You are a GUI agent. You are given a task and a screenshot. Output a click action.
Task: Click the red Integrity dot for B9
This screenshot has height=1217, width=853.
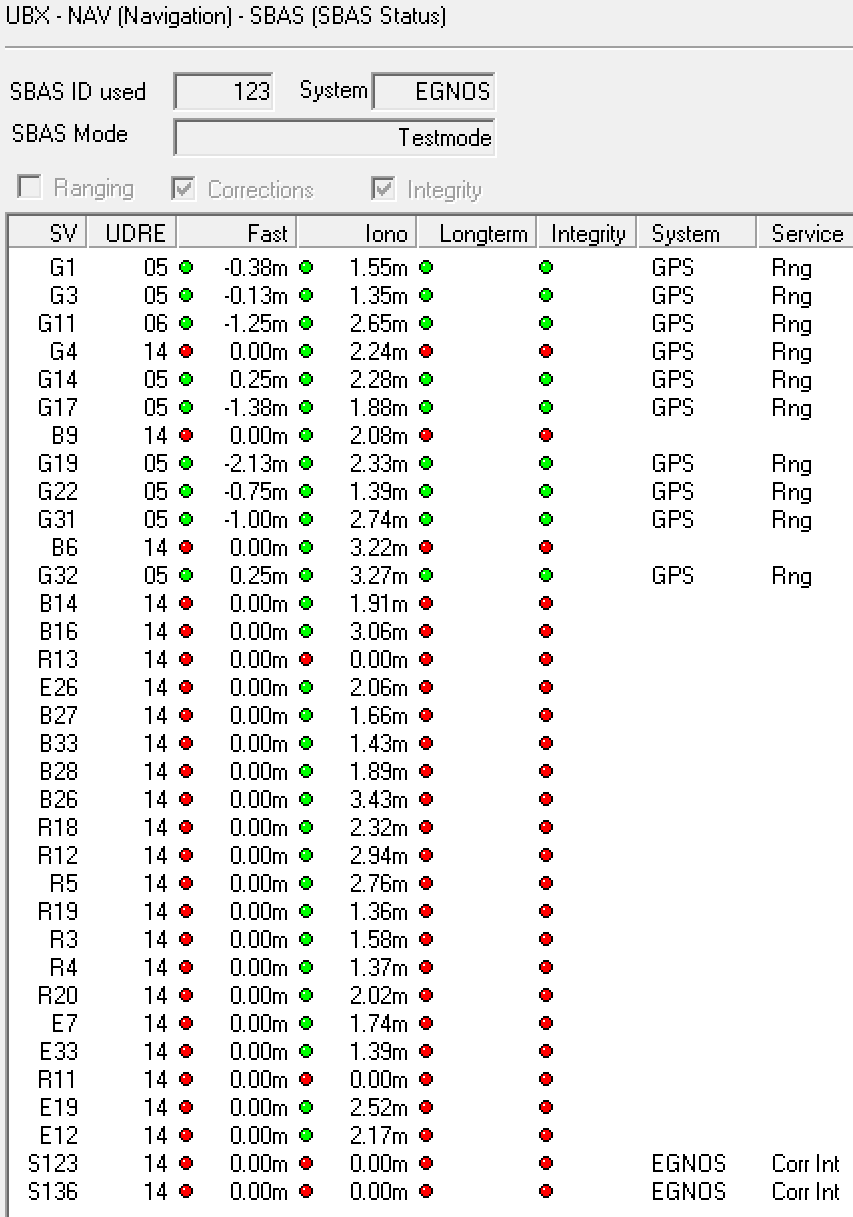click(x=546, y=436)
